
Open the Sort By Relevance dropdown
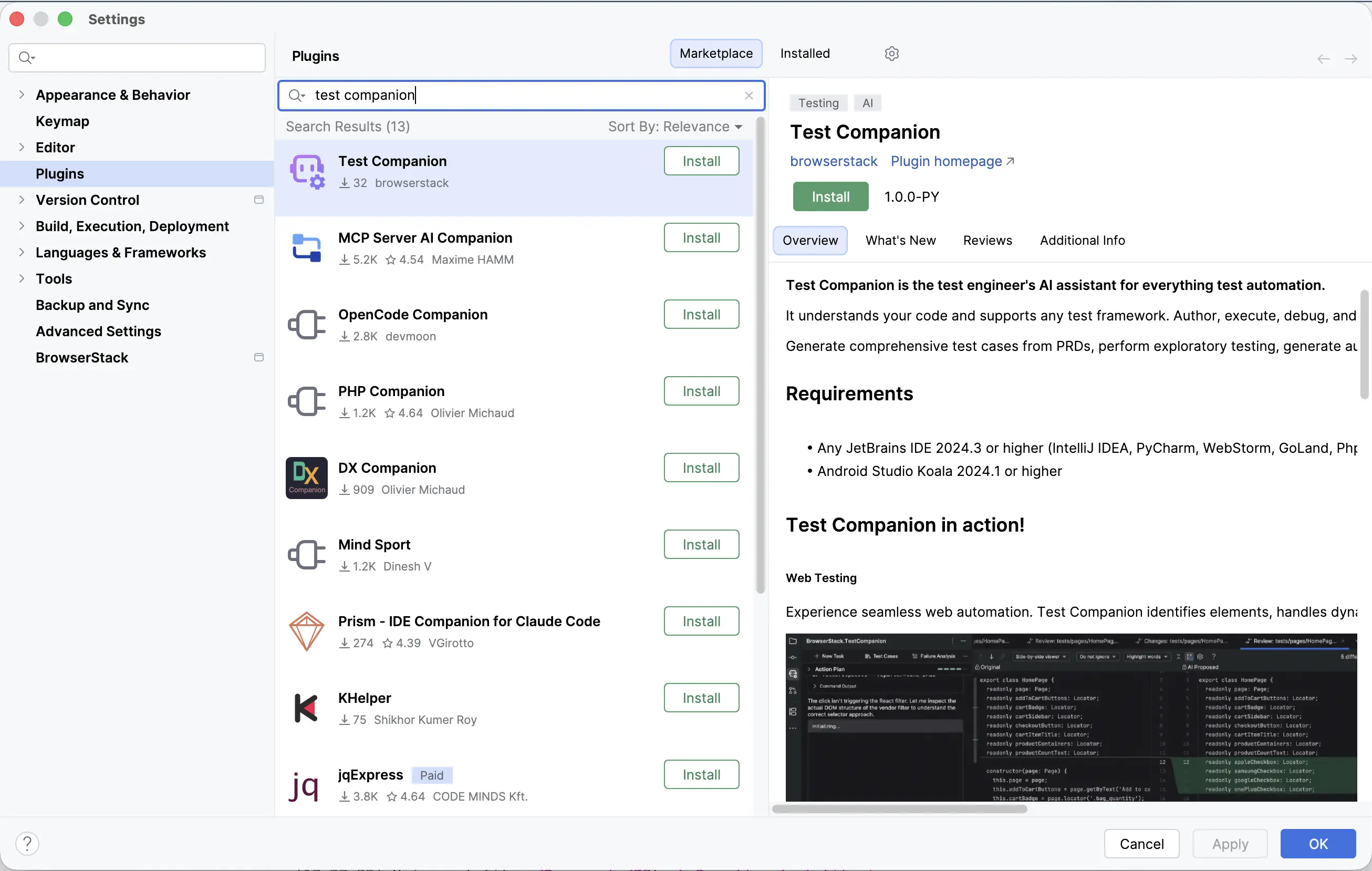pos(675,127)
